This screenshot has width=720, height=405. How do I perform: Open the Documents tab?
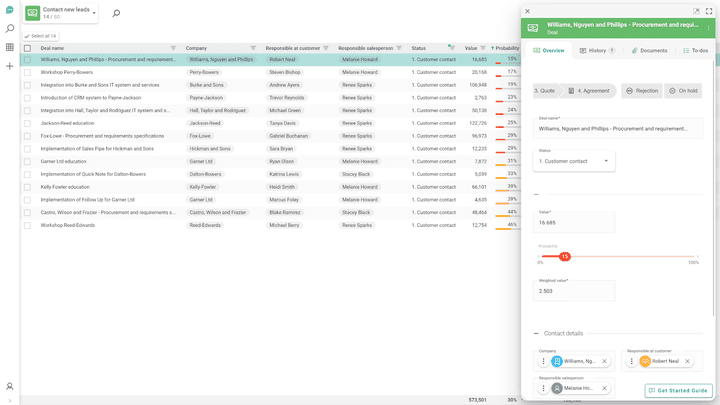[649, 50]
